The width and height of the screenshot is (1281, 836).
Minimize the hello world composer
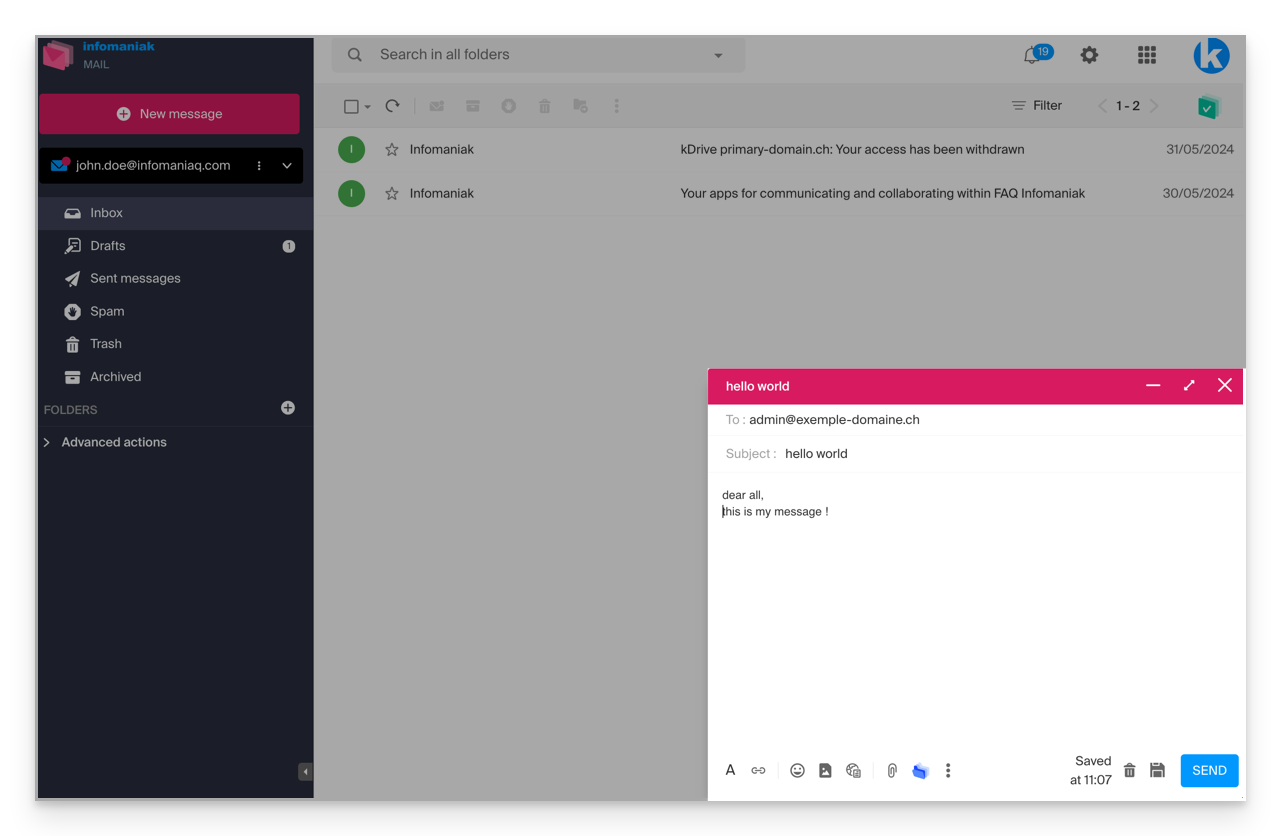point(1153,385)
